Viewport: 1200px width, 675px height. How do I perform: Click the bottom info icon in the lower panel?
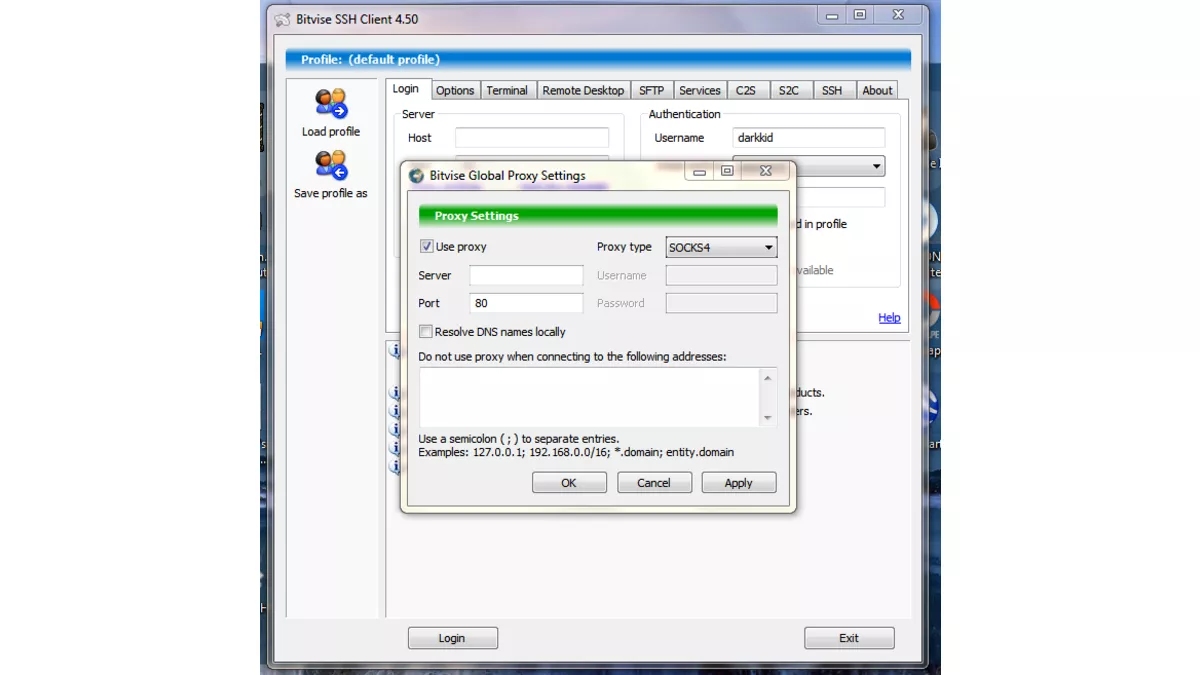tap(394, 465)
